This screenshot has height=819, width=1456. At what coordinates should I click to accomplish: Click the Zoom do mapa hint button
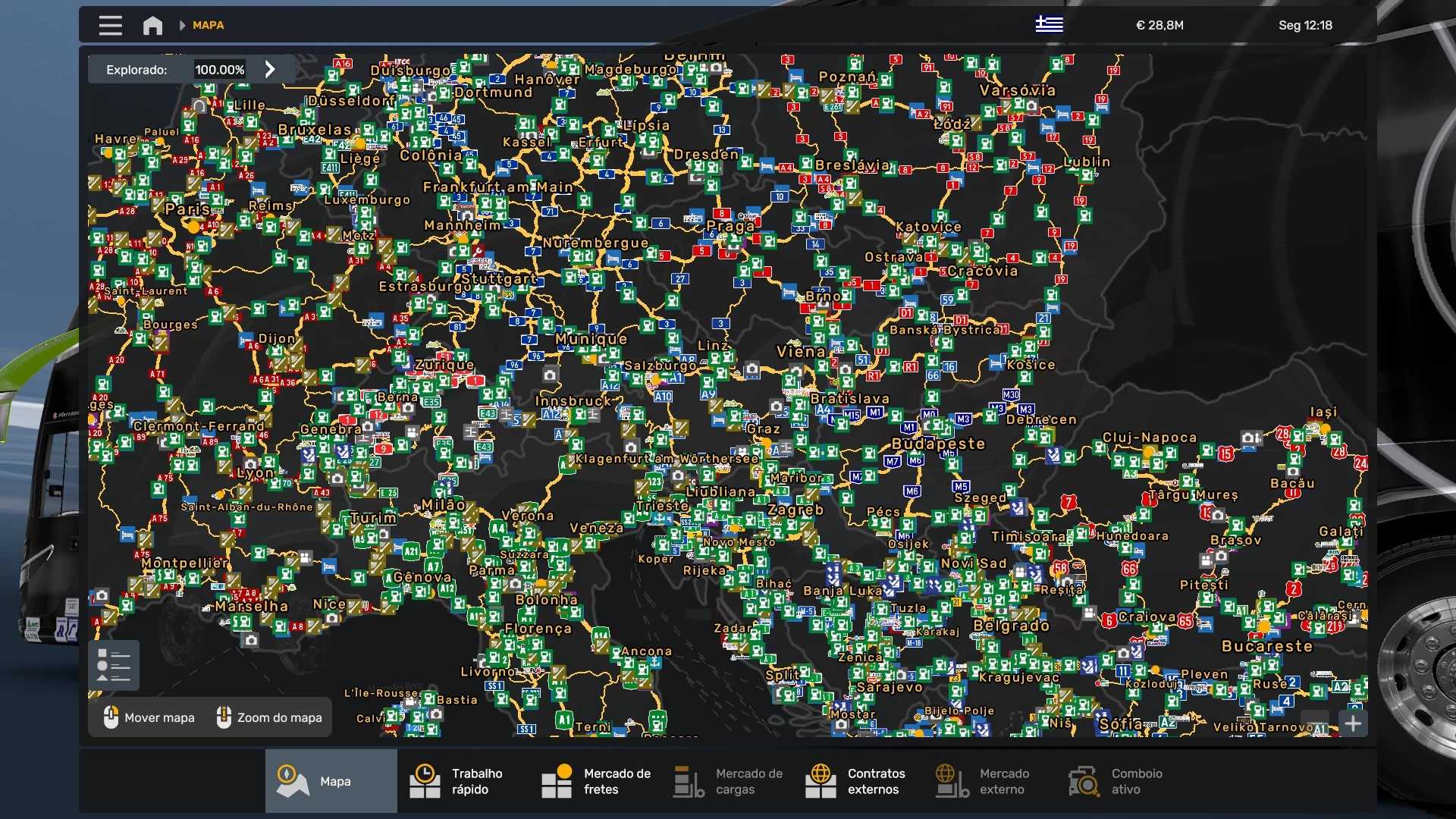(270, 717)
